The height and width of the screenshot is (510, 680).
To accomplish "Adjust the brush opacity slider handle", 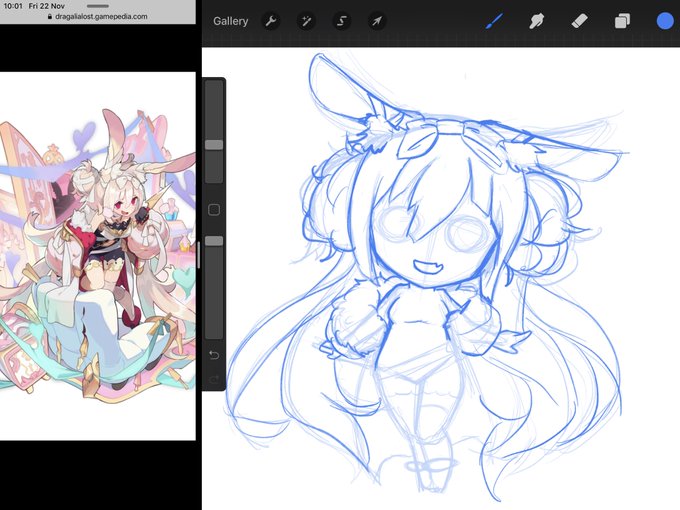I will 214,241.
